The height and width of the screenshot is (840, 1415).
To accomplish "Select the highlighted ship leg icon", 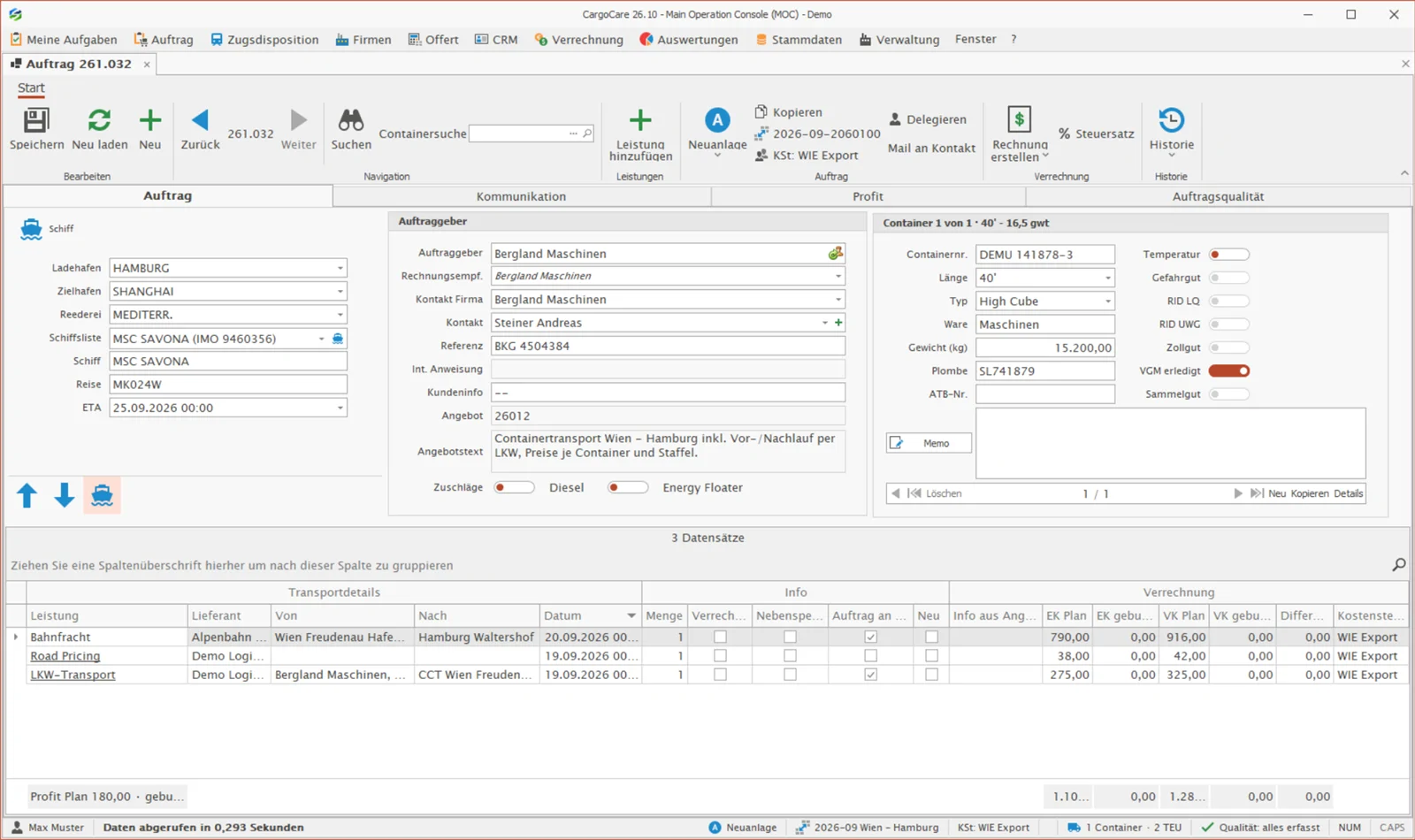I will [x=103, y=496].
